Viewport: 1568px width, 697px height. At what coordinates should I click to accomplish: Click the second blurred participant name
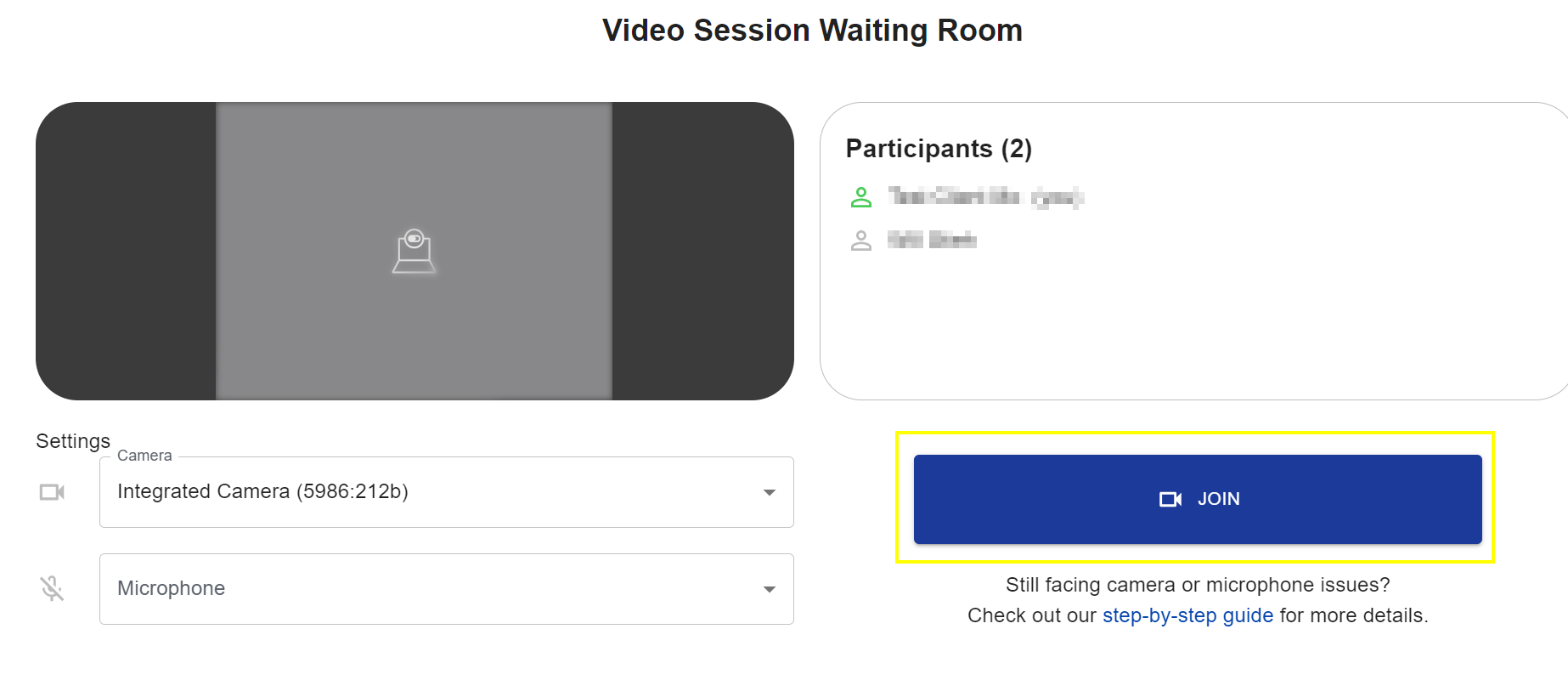click(x=932, y=240)
